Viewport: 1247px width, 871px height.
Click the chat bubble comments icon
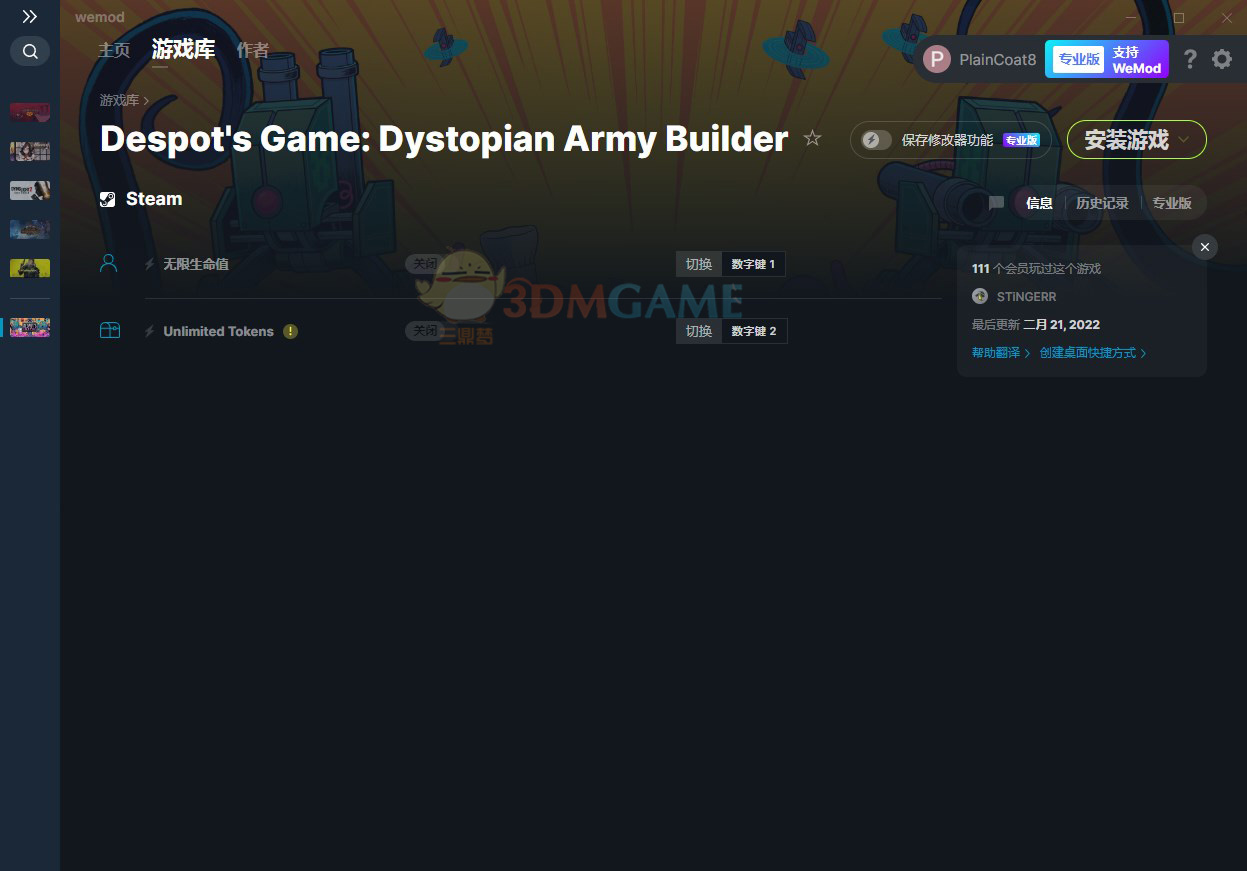click(996, 203)
